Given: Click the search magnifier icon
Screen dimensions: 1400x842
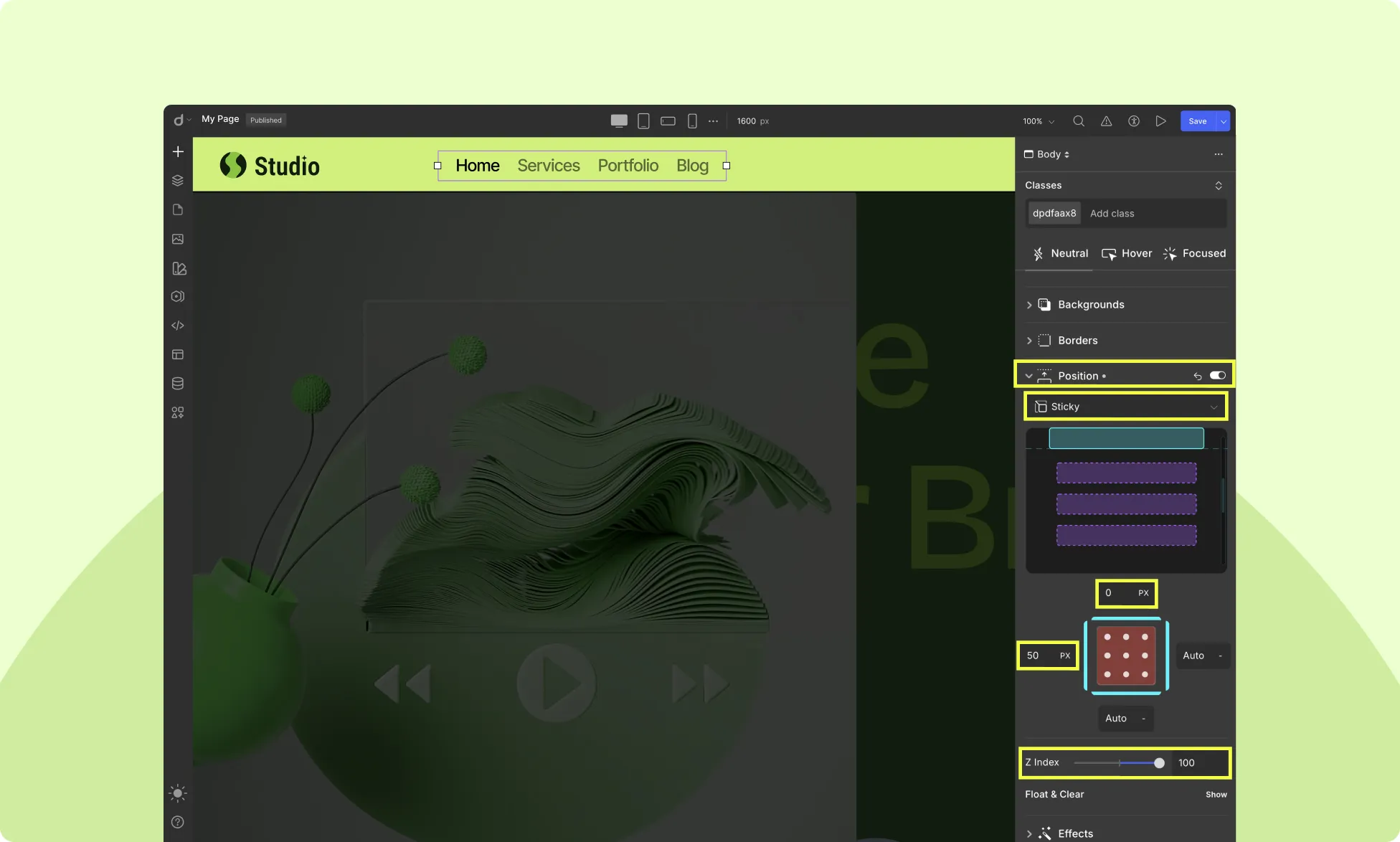Looking at the screenshot, I should pos(1079,121).
